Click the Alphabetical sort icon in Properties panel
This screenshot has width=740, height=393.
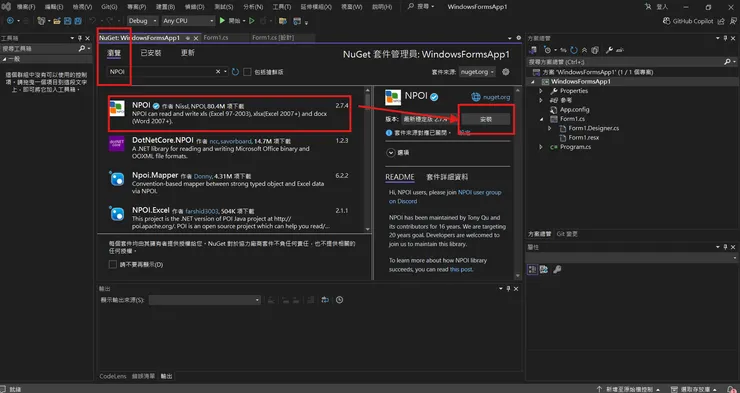(x=544, y=269)
